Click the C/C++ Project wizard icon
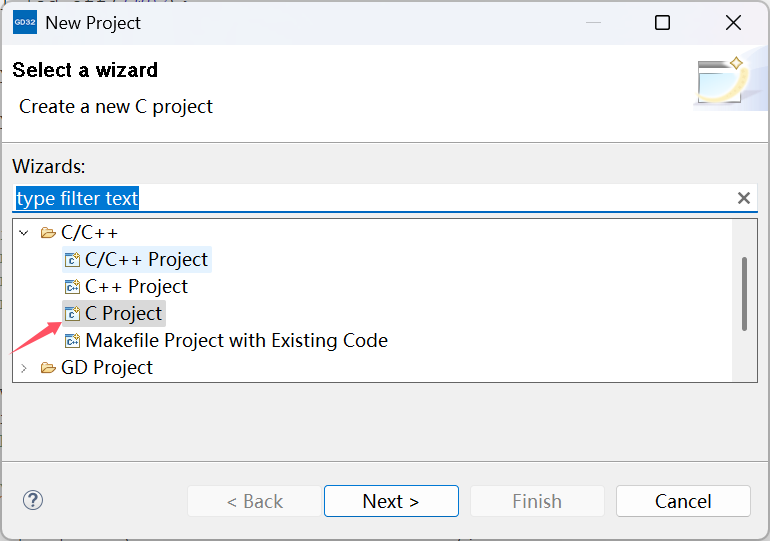770x541 pixels. point(73,259)
